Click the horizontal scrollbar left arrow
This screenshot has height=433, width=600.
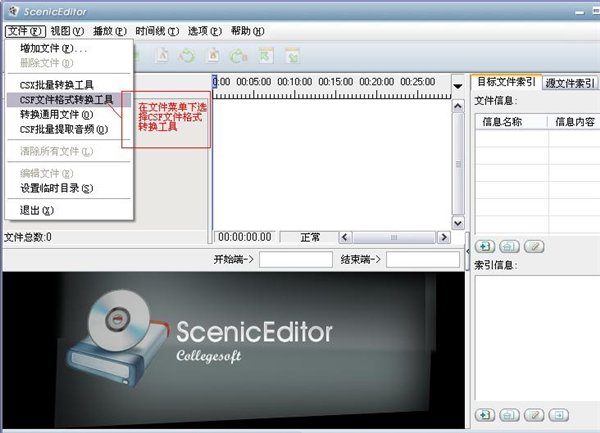(x=345, y=237)
